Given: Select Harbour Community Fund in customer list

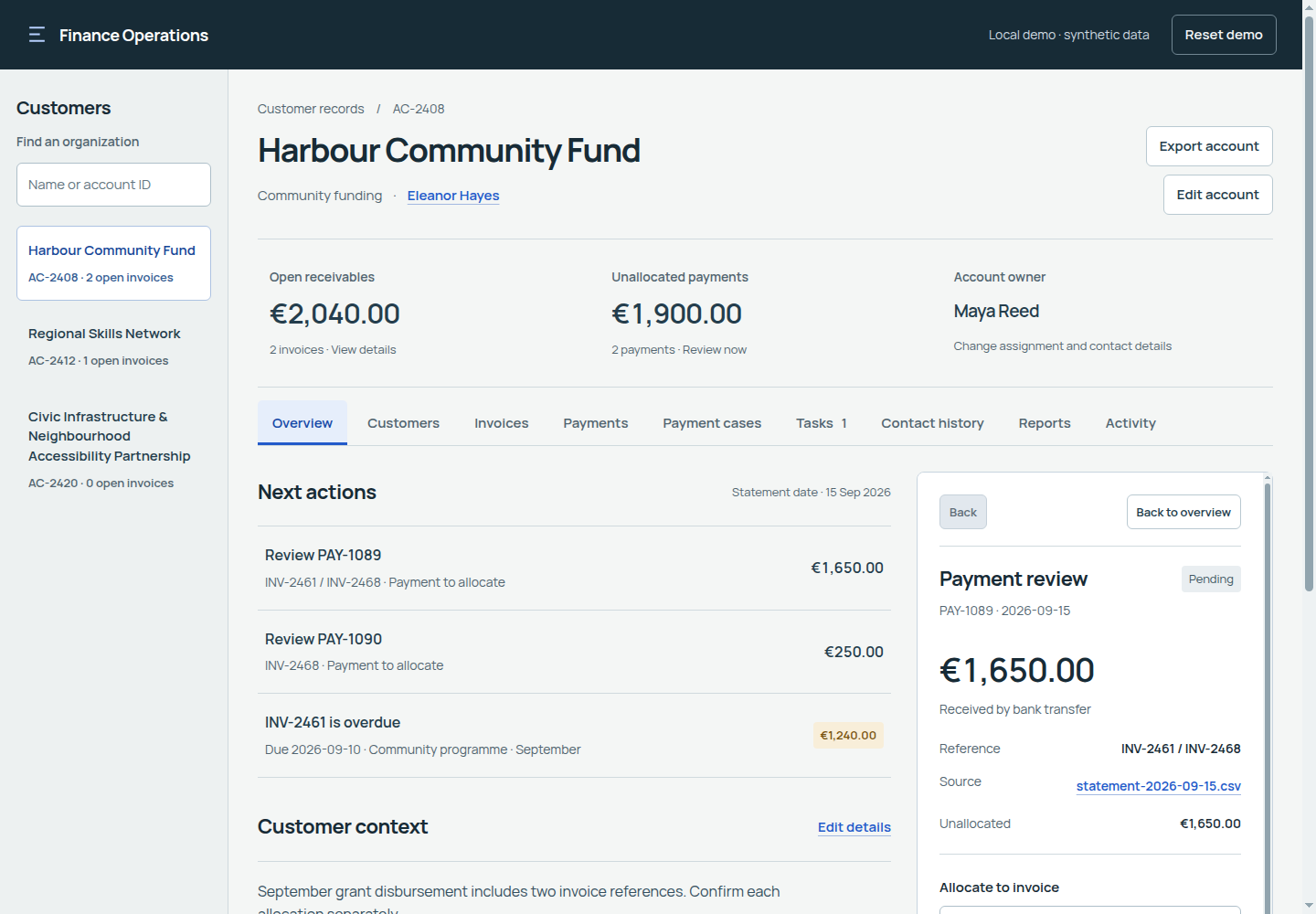Looking at the screenshot, I should (113, 263).
